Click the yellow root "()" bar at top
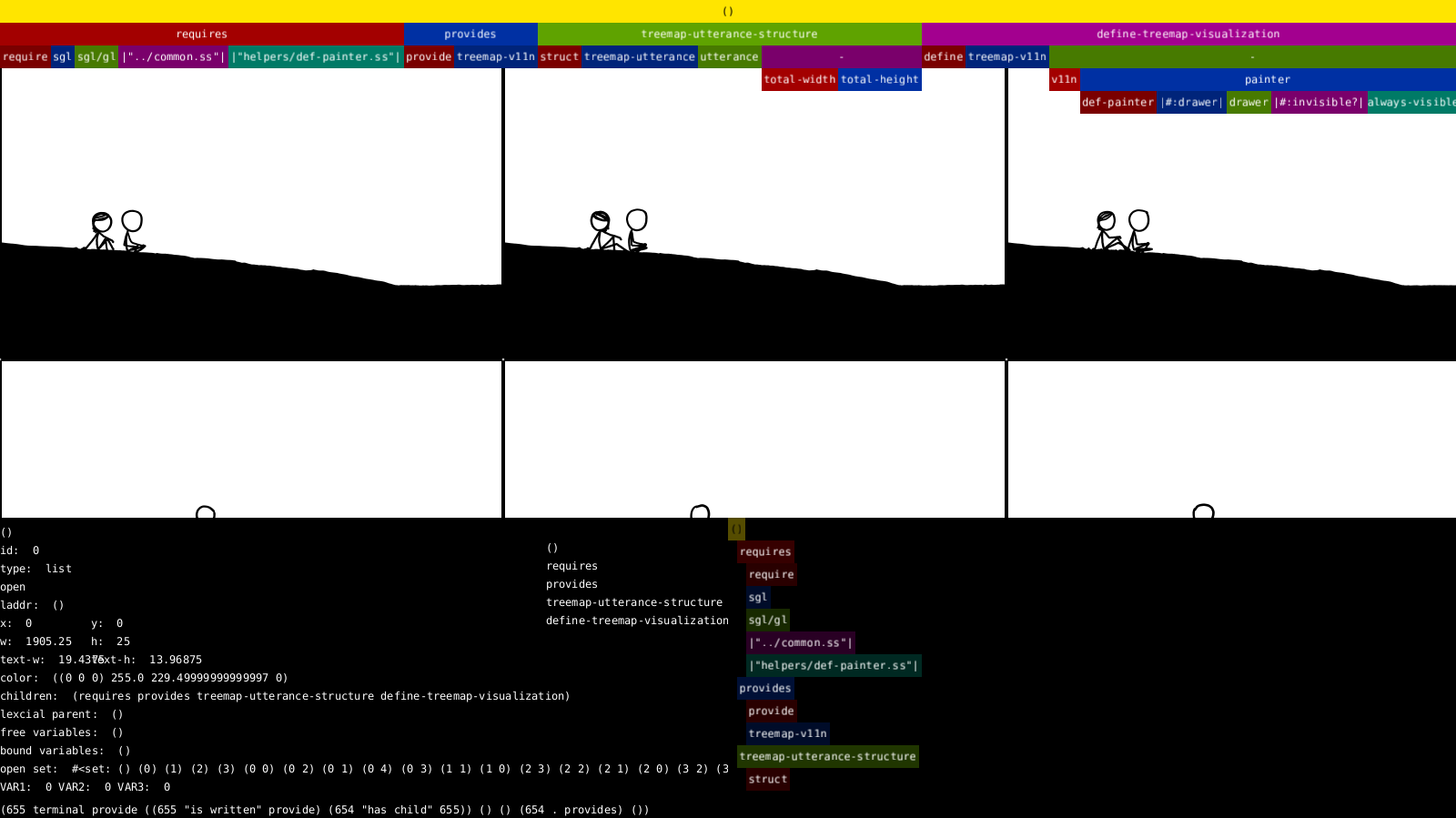 (728, 11)
